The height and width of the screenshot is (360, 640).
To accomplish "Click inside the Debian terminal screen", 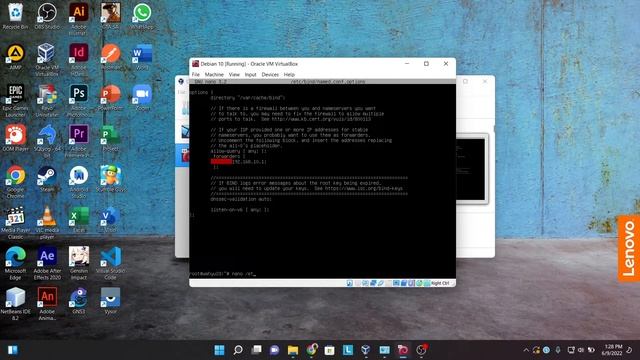I will 322,180.
